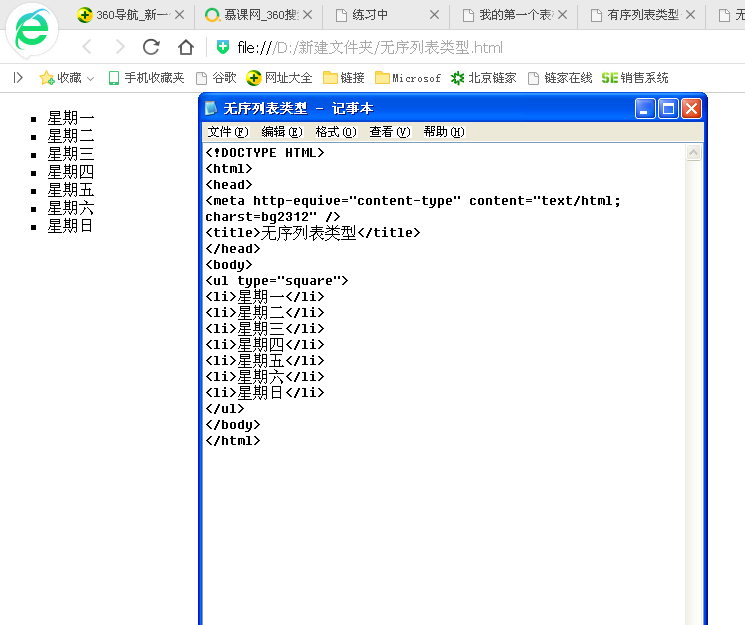The height and width of the screenshot is (625, 745).
Task: Go forward with the forward arrow
Action: [x=120, y=47]
